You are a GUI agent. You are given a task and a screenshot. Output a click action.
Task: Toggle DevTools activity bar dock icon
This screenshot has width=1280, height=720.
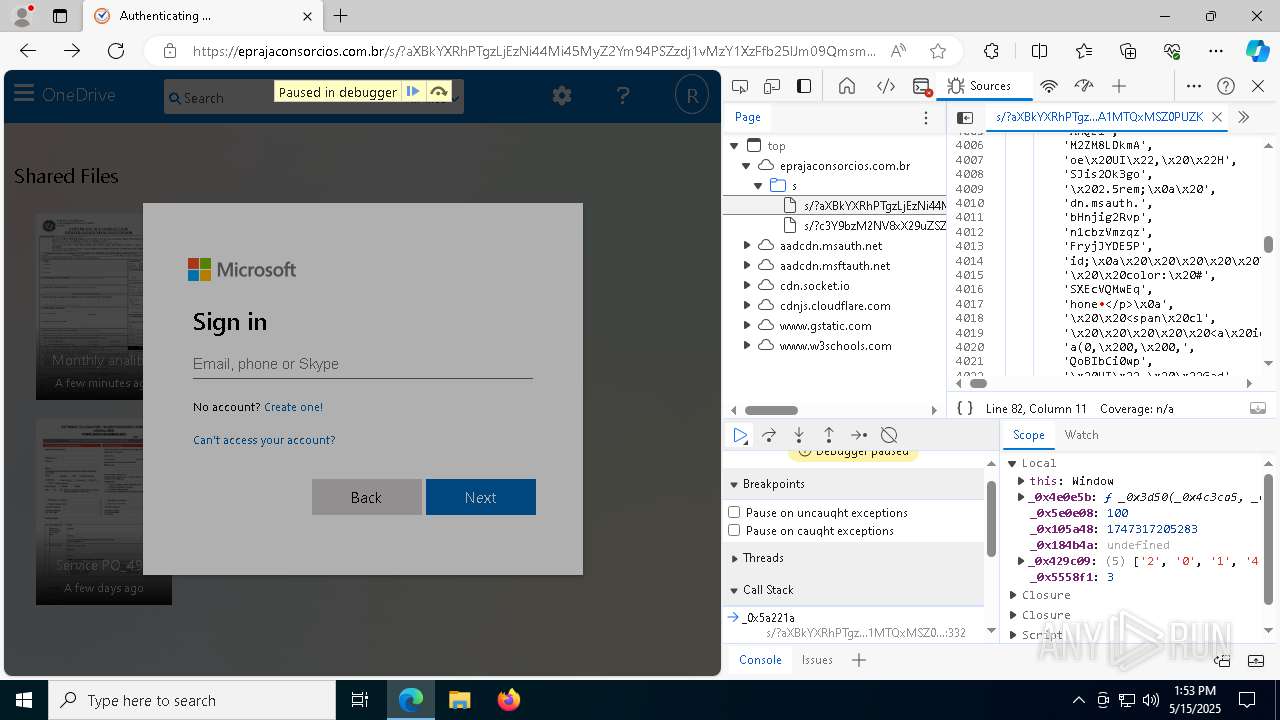pyautogui.click(x=804, y=87)
